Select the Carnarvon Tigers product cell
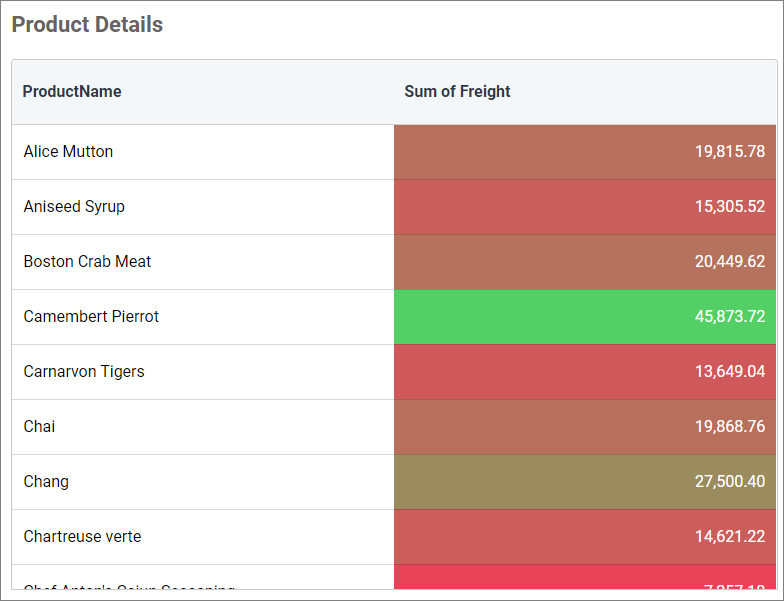This screenshot has height=601, width=784. click(84, 372)
